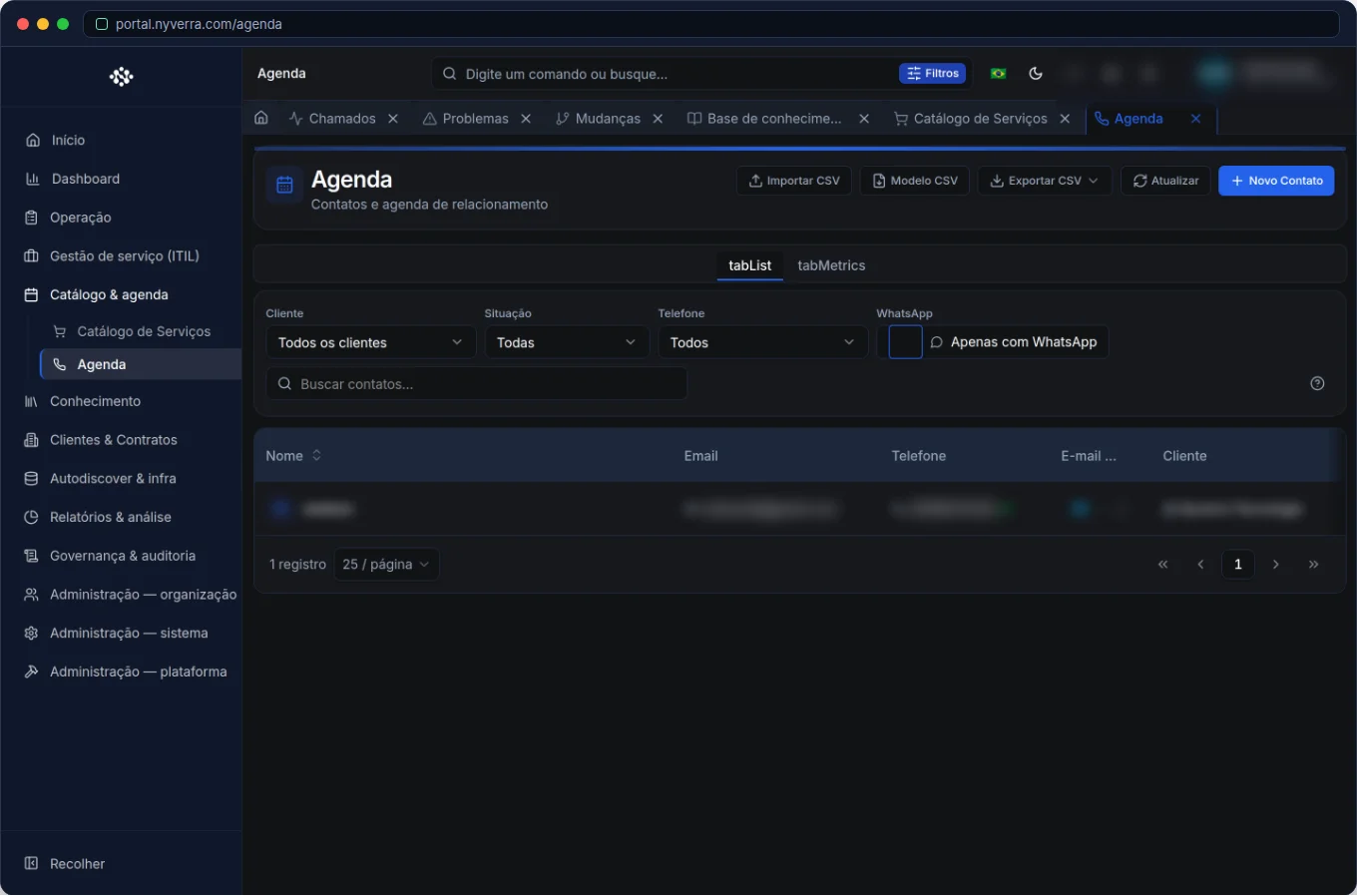The width and height of the screenshot is (1357, 896).
Task: Click the Brazil flag language icon
Action: 998,73
